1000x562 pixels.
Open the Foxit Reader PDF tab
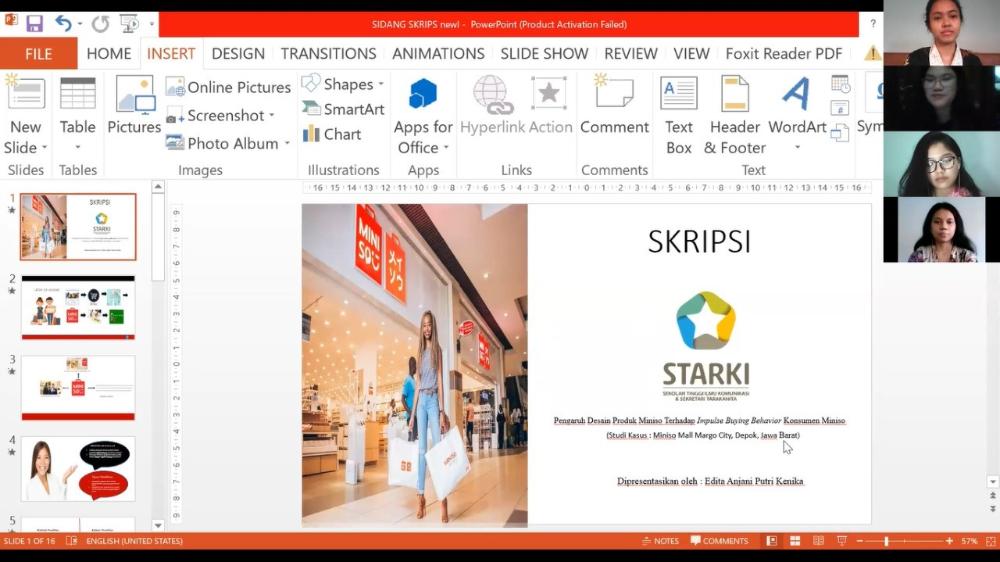pyautogui.click(x=784, y=54)
